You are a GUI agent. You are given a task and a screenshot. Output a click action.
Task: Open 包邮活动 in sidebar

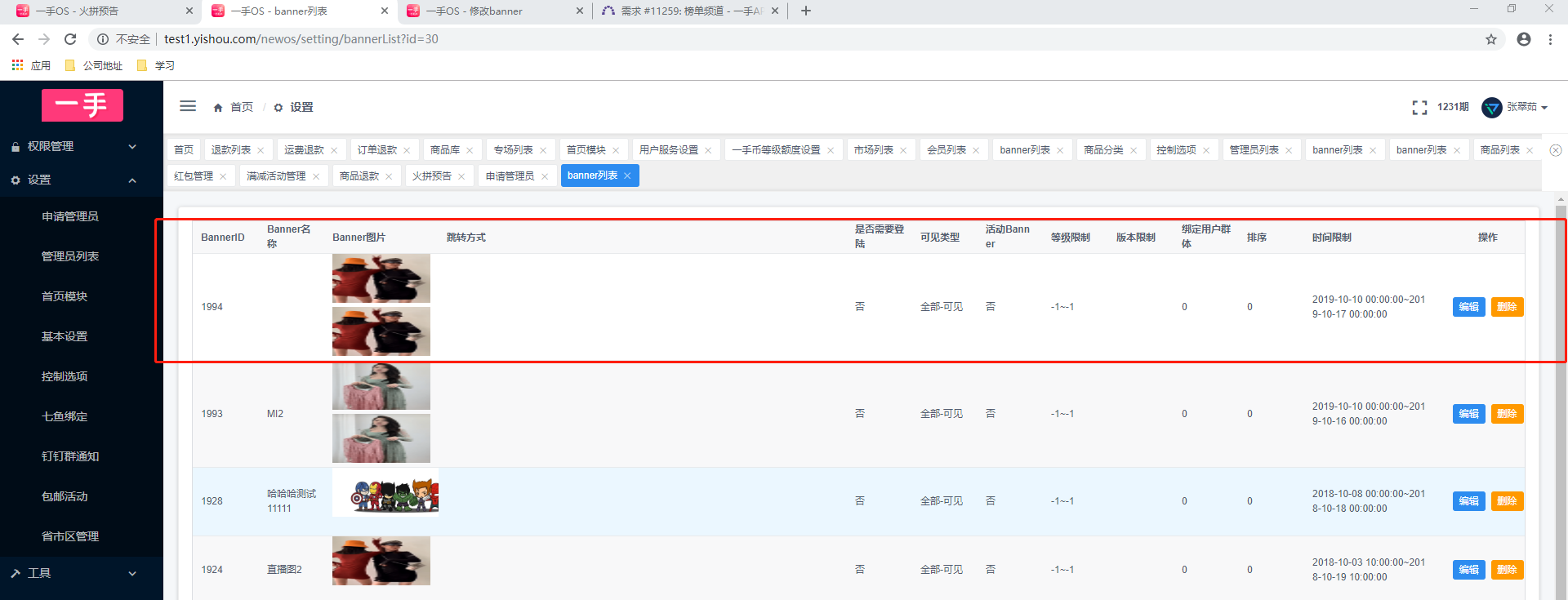(65, 496)
